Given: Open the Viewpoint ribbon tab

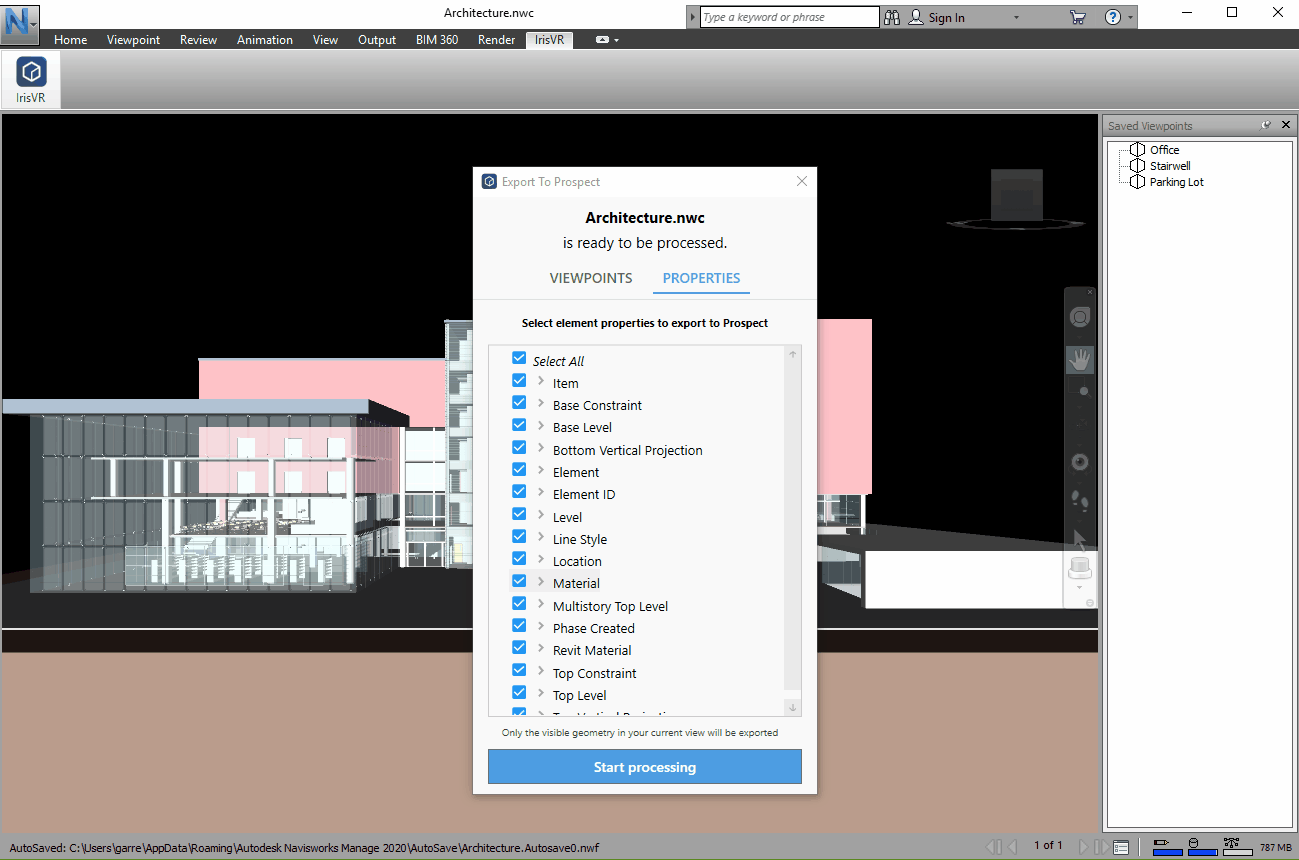Looking at the screenshot, I should [133, 40].
